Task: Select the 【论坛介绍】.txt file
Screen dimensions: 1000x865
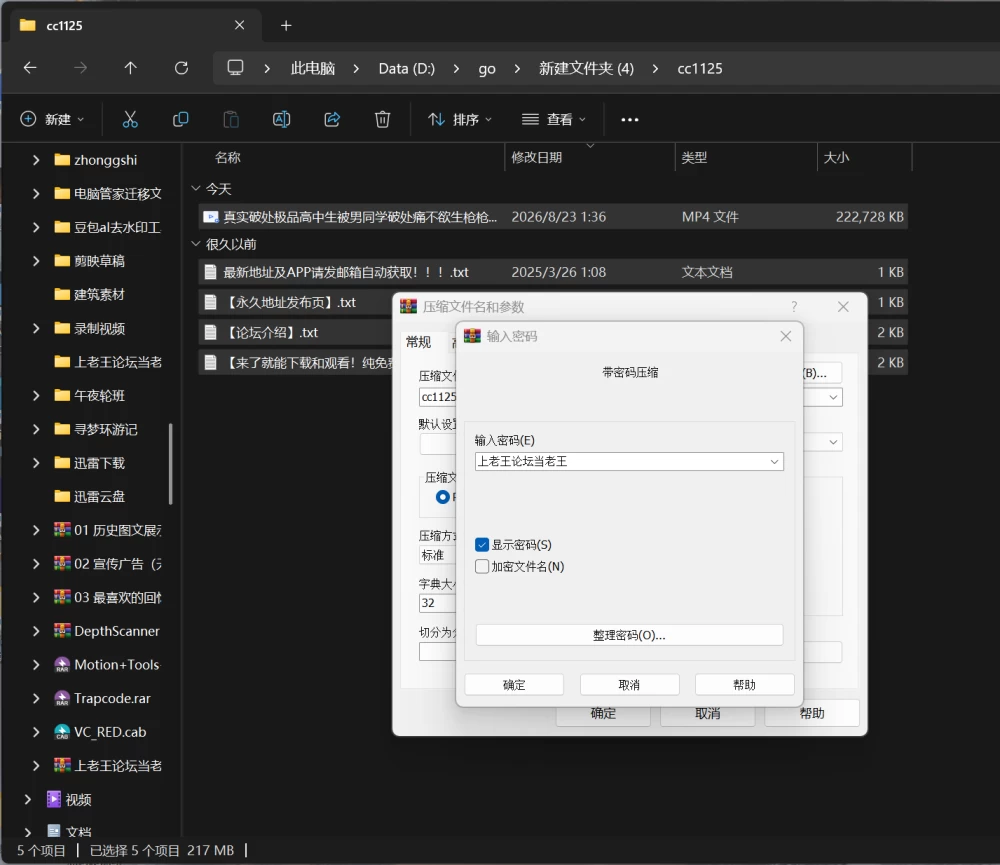Action: [272, 332]
